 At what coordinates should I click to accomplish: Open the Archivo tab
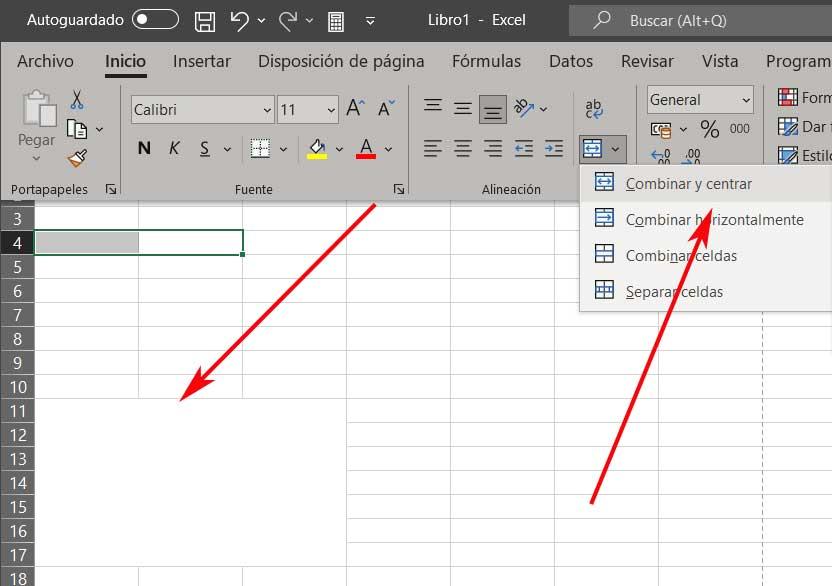45,61
